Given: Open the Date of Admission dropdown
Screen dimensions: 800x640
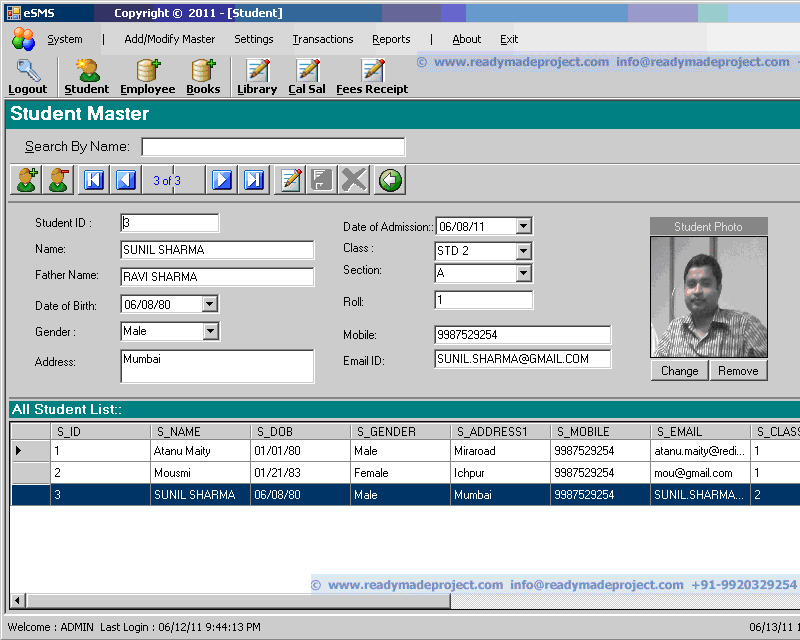Looking at the screenshot, I should pos(523,226).
